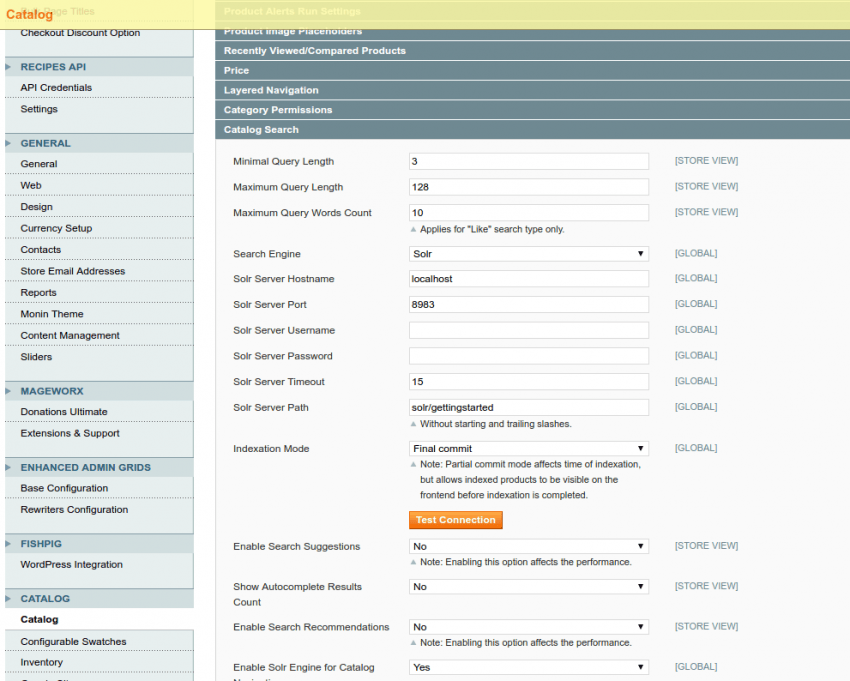Edit the Solr Server Hostname field
The image size is (850, 681).
click(529, 279)
